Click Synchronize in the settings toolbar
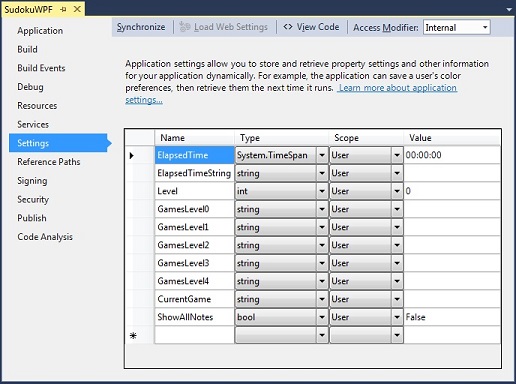Image resolution: width=516 pixels, height=384 pixels. coord(141,27)
